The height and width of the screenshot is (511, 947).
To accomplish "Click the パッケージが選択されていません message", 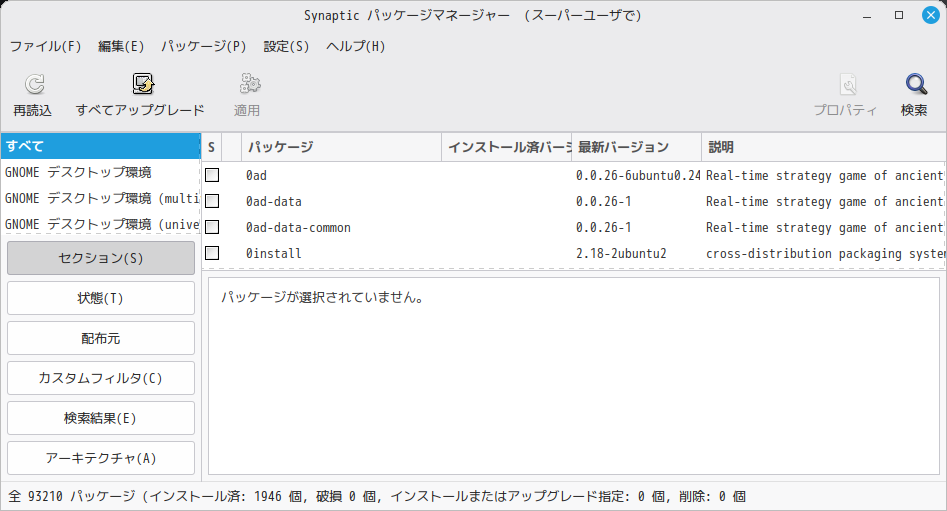I will (322, 297).
